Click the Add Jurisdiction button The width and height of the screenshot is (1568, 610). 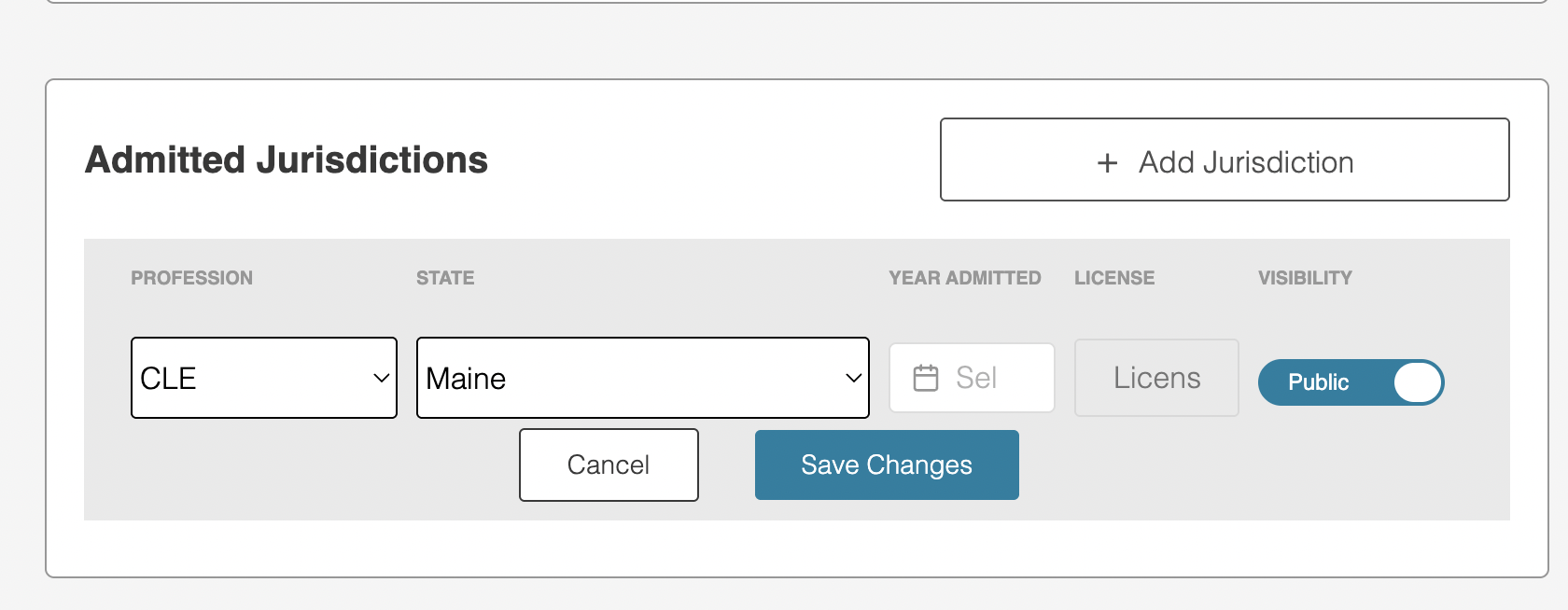click(1225, 159)
